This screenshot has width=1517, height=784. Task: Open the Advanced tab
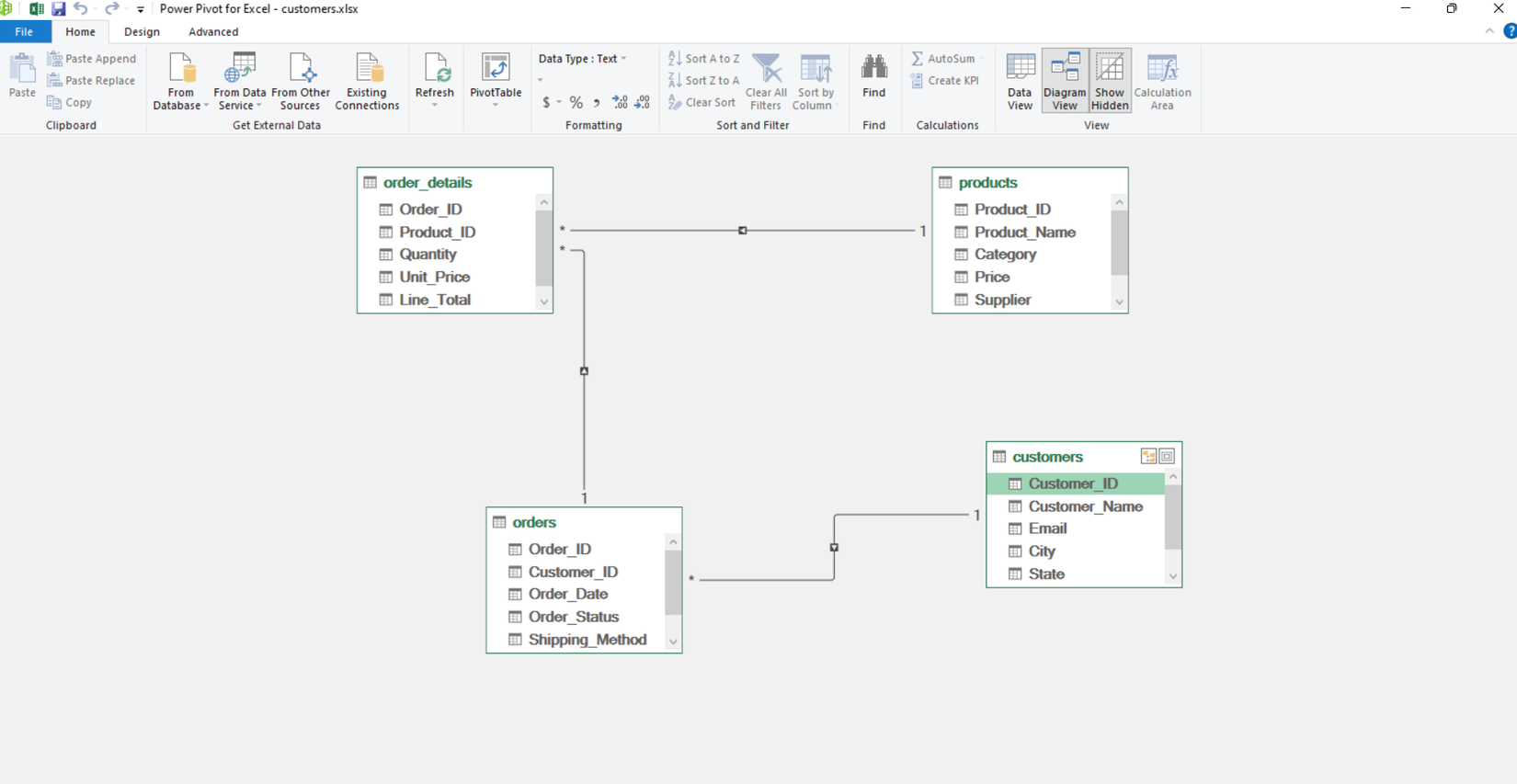click(213, 32)
